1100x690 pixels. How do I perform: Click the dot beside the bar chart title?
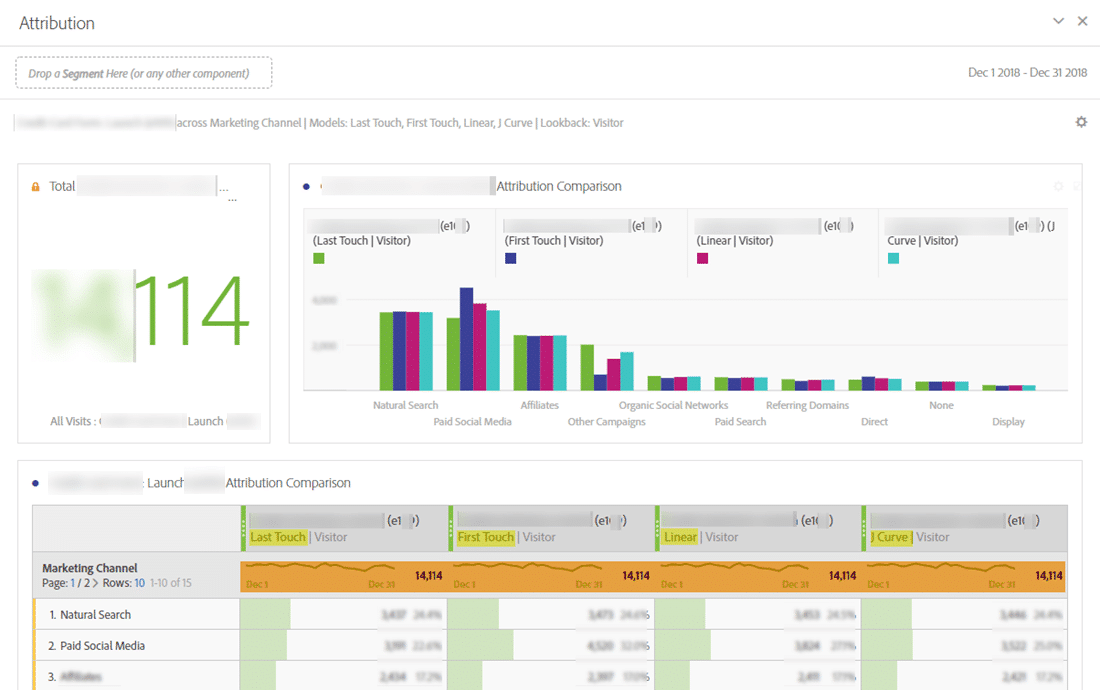click(306, 187)
